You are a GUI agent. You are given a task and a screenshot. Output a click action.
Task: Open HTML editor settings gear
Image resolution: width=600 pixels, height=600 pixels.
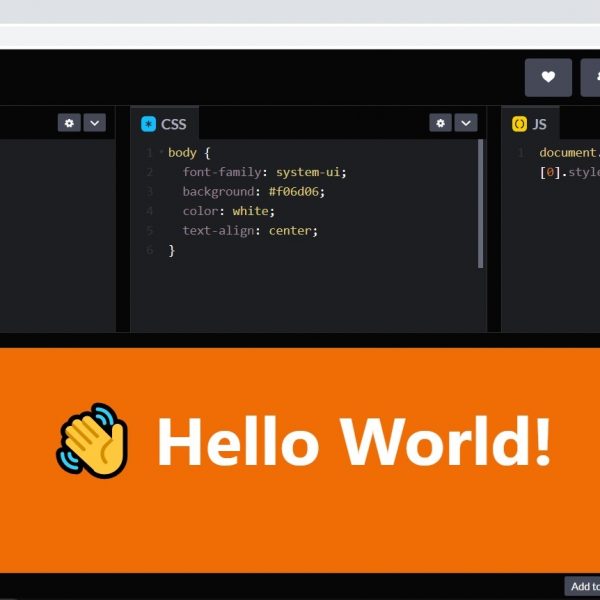click(69, 123)
